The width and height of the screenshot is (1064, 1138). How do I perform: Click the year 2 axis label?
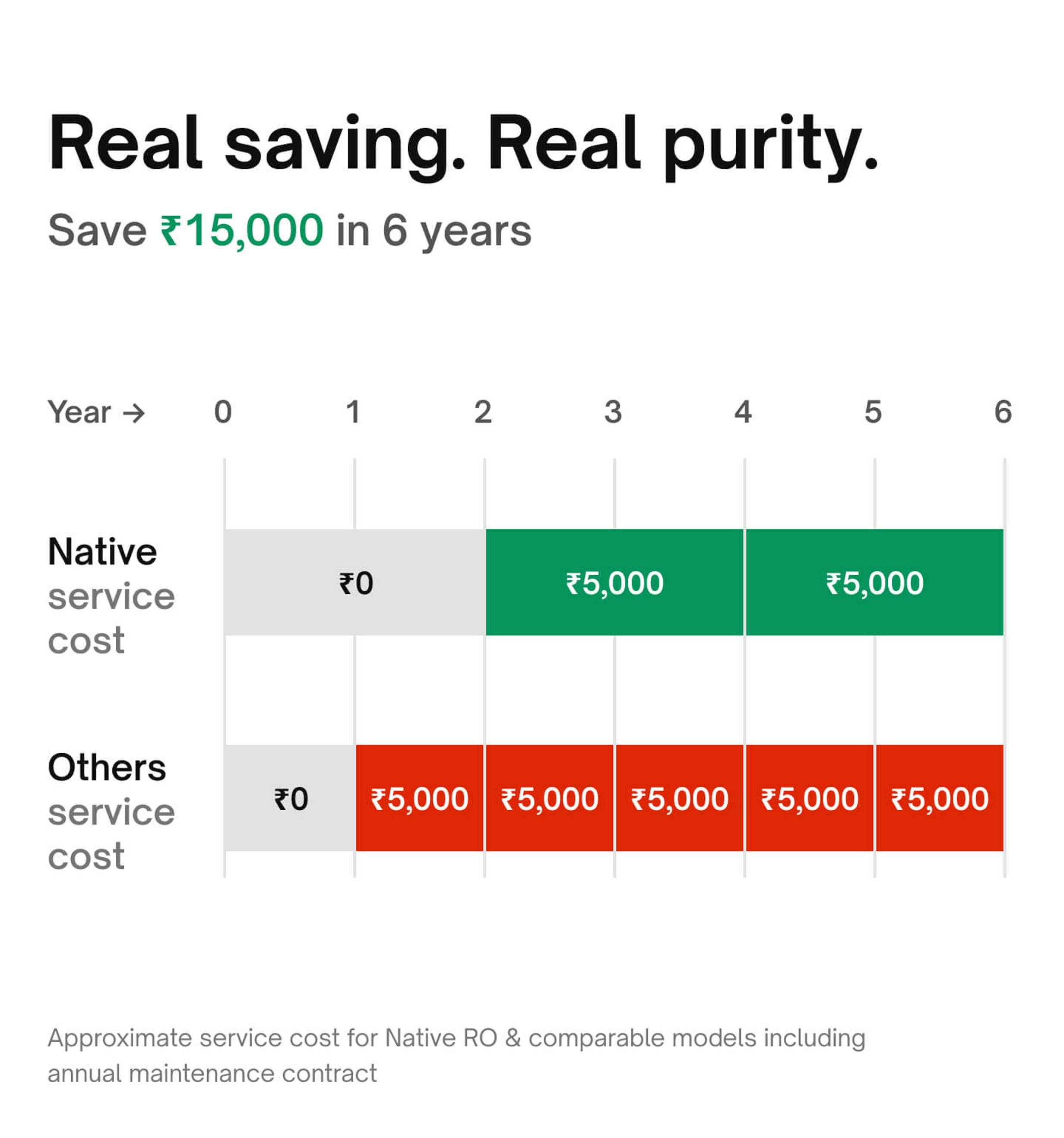pos(483,412)
